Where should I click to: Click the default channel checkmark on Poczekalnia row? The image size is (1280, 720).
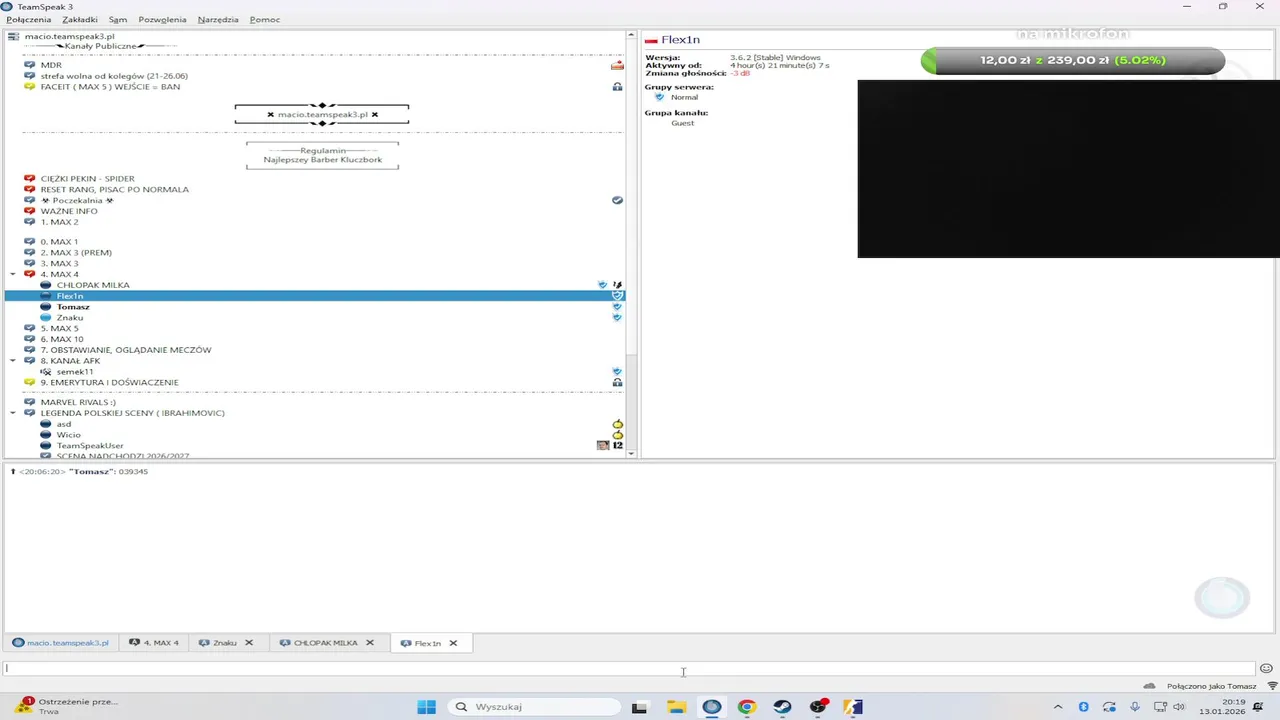tap(617, 200)
